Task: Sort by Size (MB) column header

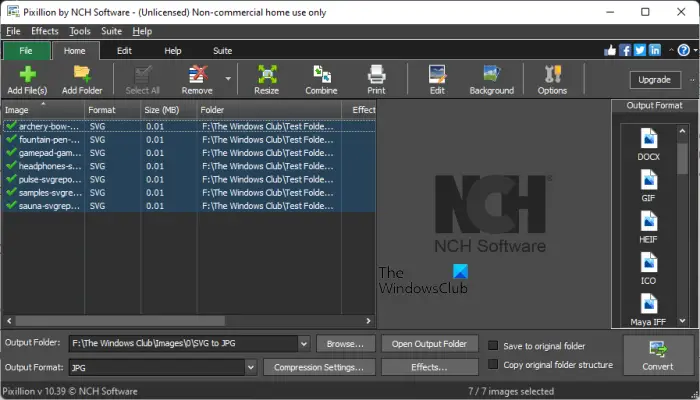Action: (169, 110)
